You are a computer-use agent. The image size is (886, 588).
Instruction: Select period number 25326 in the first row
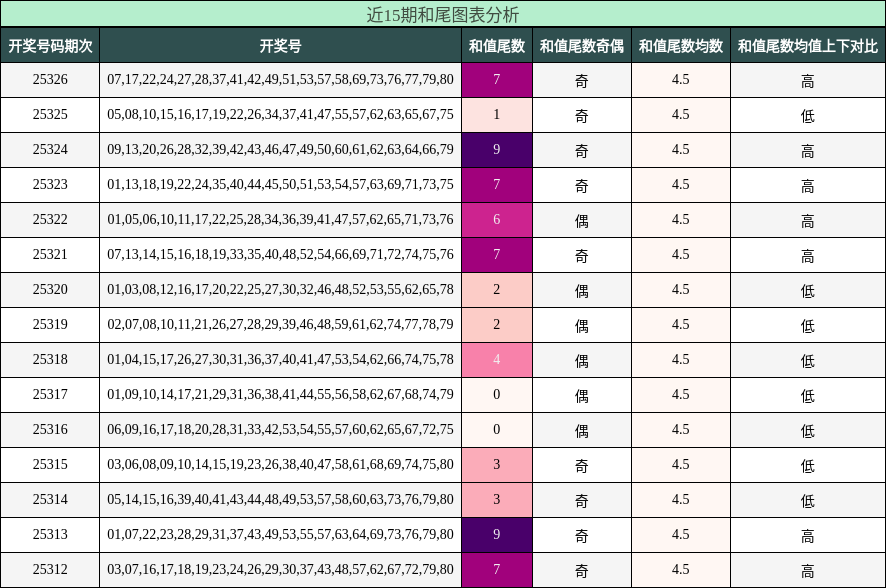click(51, 78)
